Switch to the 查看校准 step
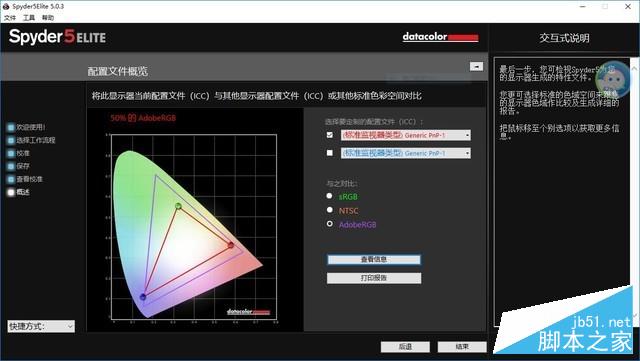Image resolution: width=640 pixels, height=361 pixels. coord(25,179)
